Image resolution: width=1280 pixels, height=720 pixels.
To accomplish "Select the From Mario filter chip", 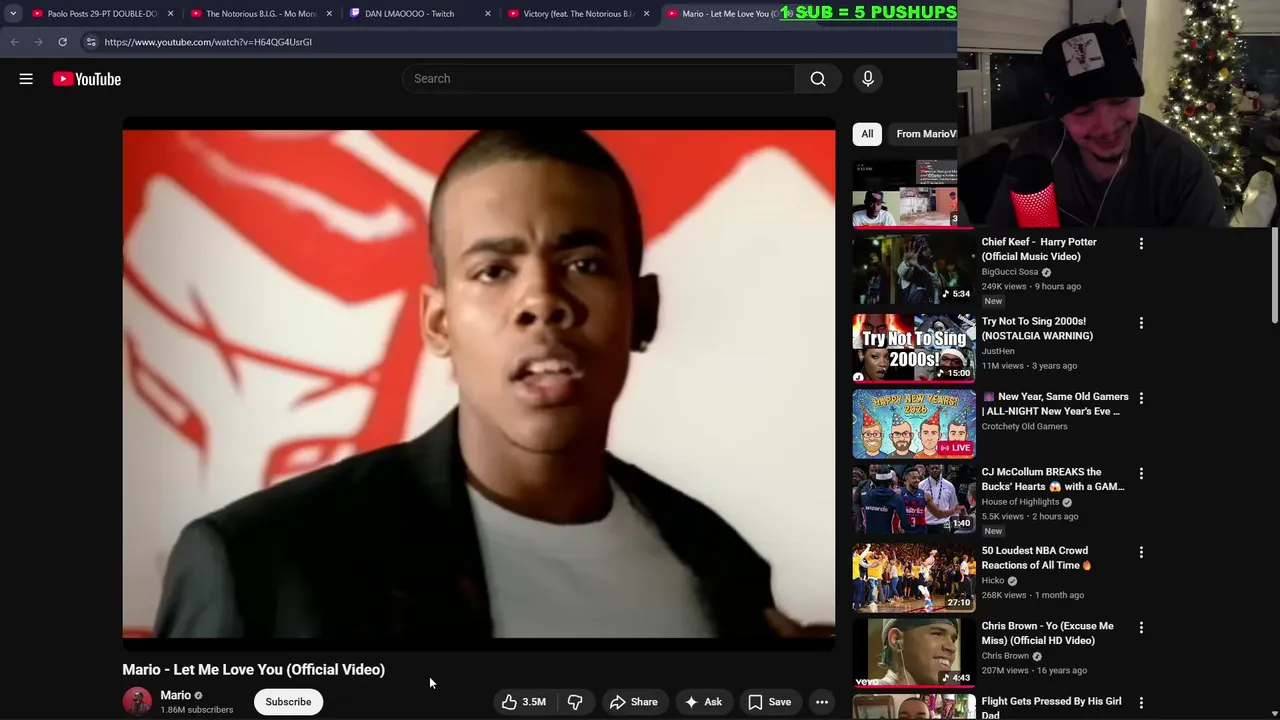I will [923, 134].
